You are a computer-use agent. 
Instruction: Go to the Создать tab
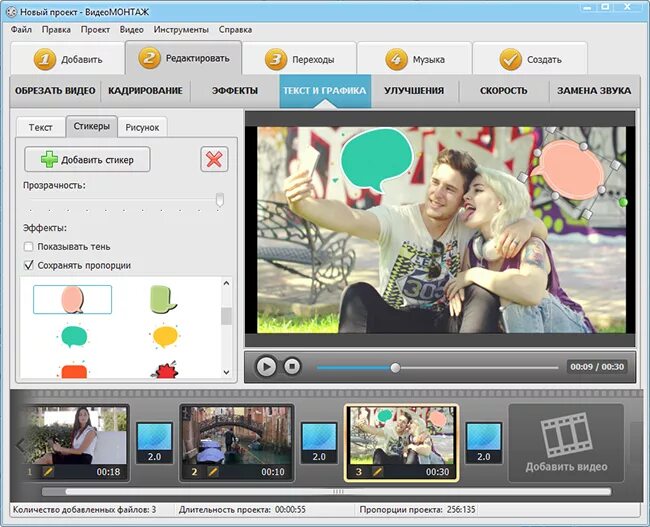pyautogui.click(x=530, y=59)
